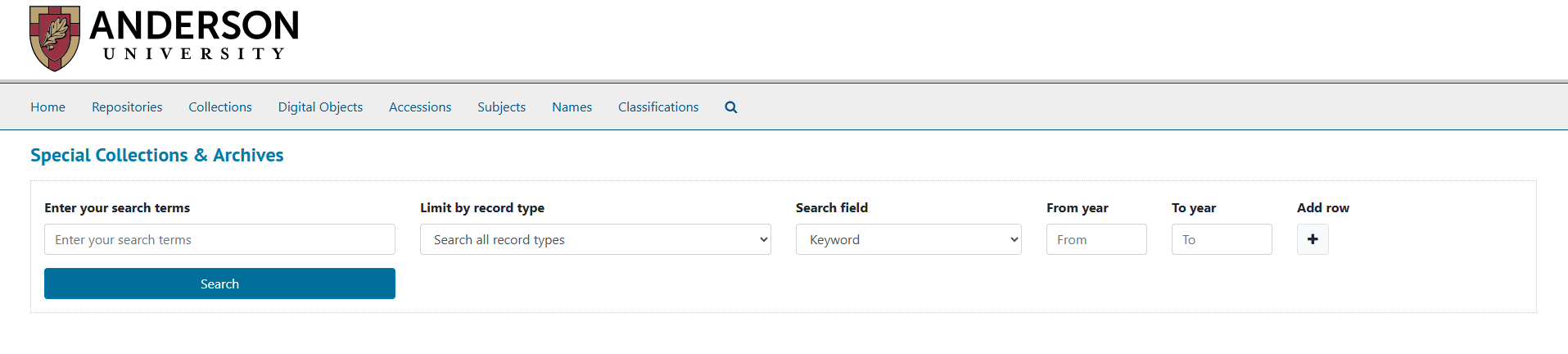Screen dimensions: 1568x354
Task: Open the Names listing
Action: point(572,107)
